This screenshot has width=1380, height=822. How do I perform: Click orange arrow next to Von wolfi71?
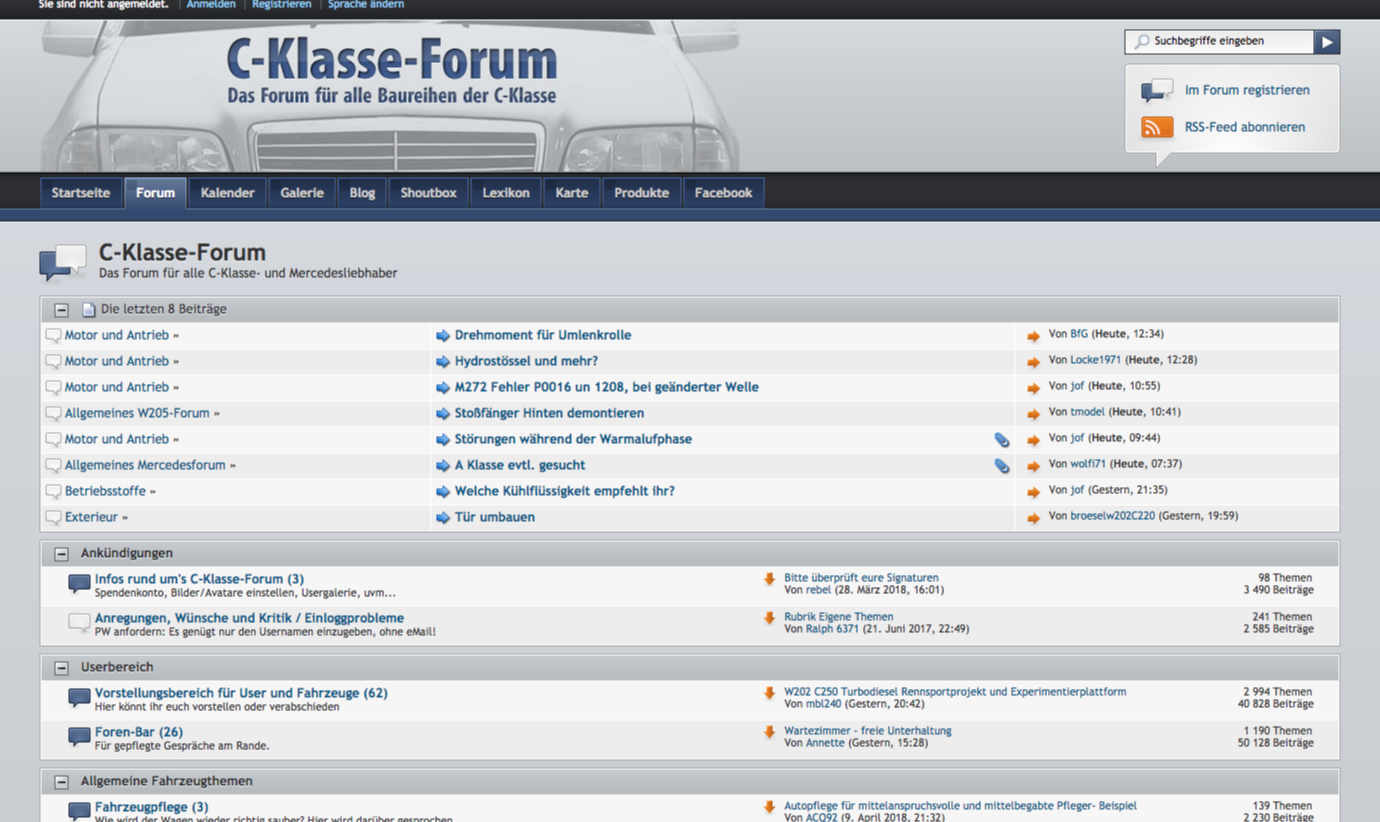click(1033, 466)
